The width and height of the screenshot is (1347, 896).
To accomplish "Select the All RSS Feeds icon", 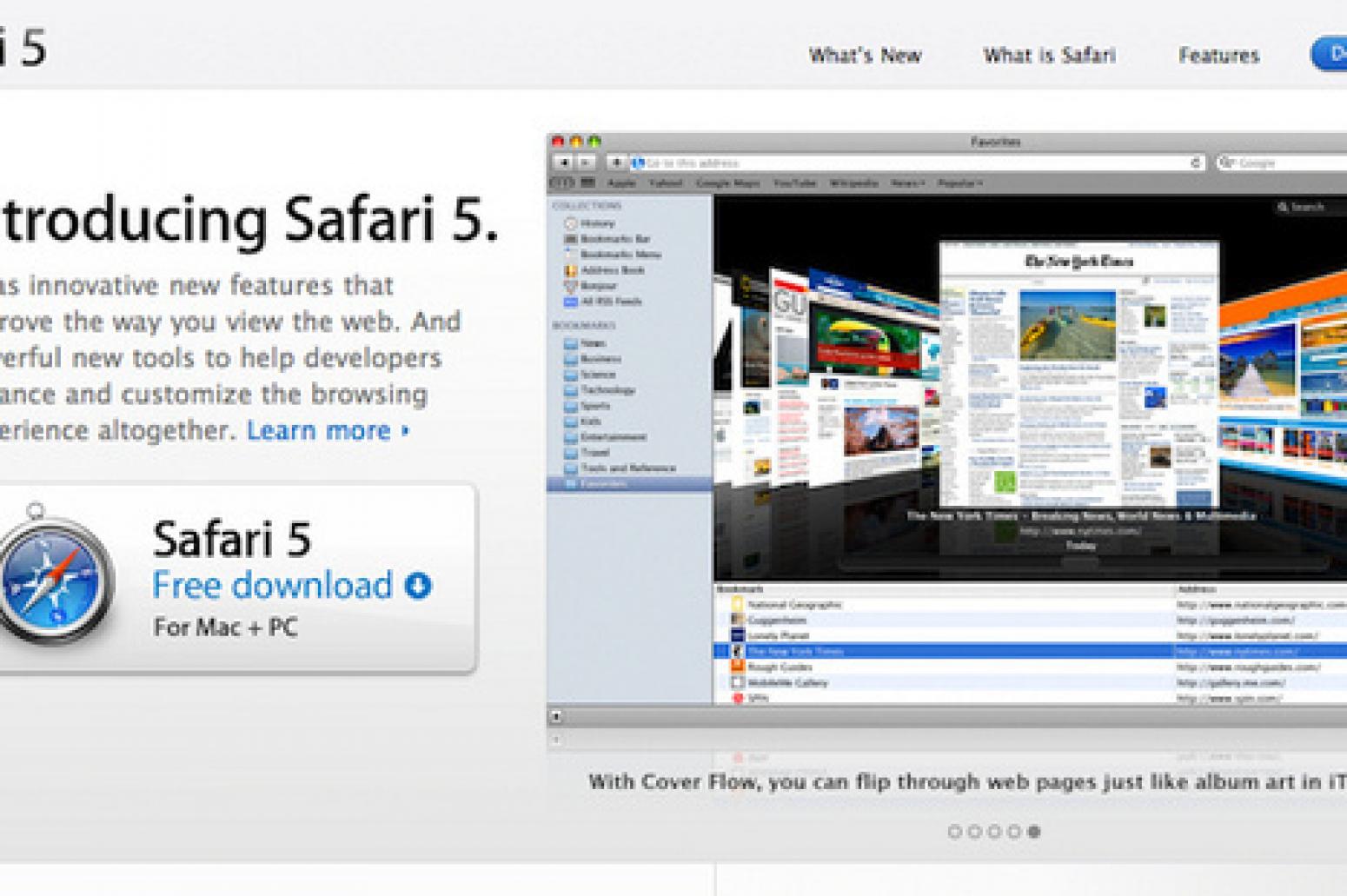I will click(571, 302).
